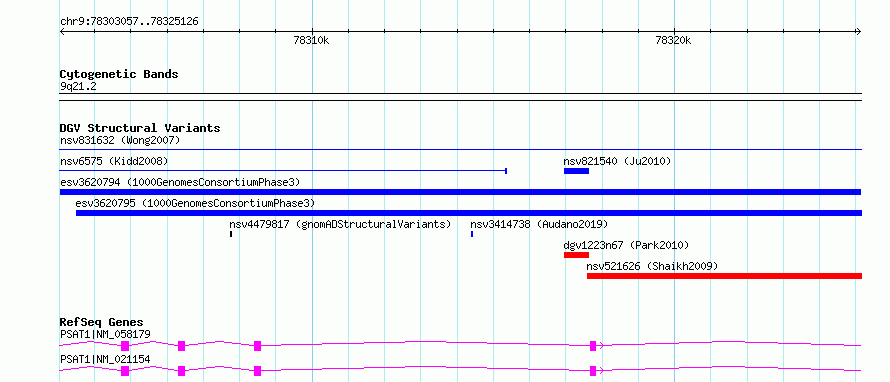Open nsv4479817 (gnomADStructuralVariants) label
This screenshot has height=382, width=890.
[340, 224]
